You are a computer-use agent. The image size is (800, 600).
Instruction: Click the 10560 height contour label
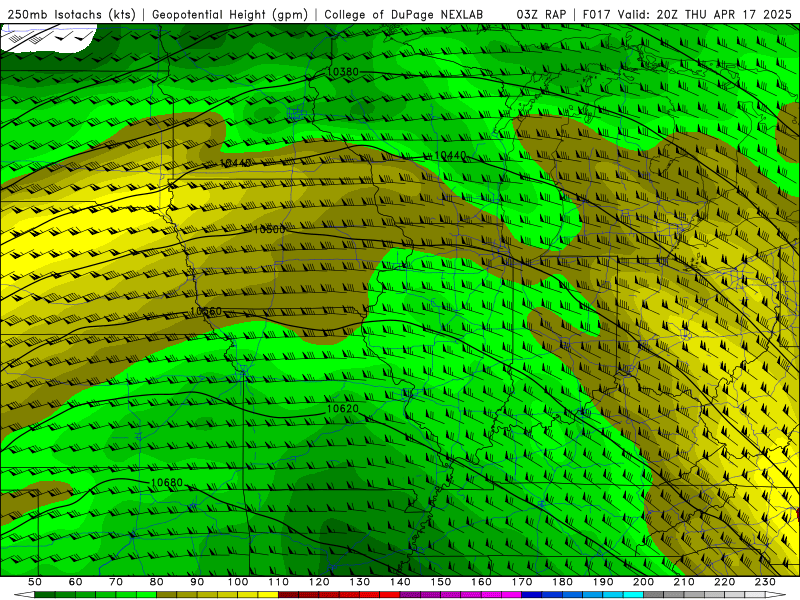206,311
